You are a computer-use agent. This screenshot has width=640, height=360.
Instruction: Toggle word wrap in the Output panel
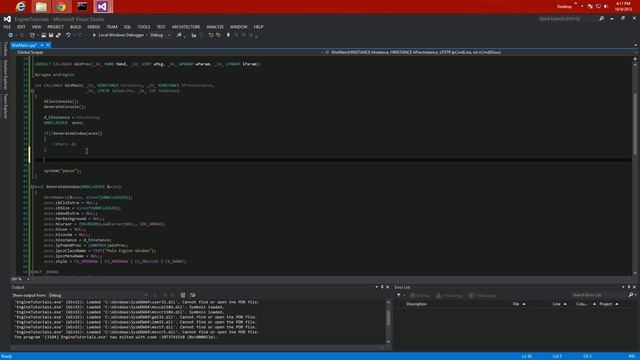193,295
